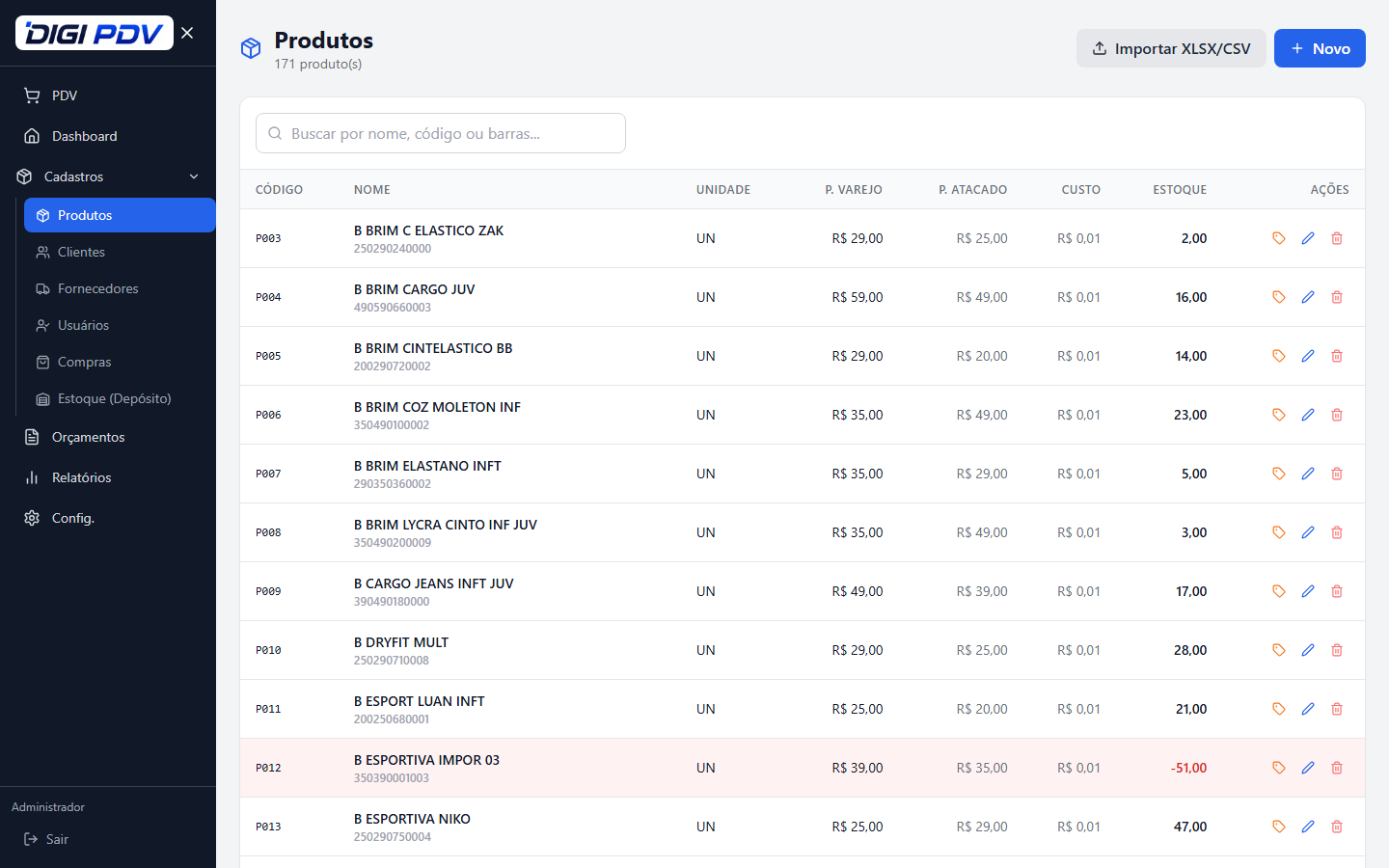This screenshot has height=868, width=1389.
Task: Delete B BRIM ELASTANO INFT using trash icon
Action: click(1337, 474)
